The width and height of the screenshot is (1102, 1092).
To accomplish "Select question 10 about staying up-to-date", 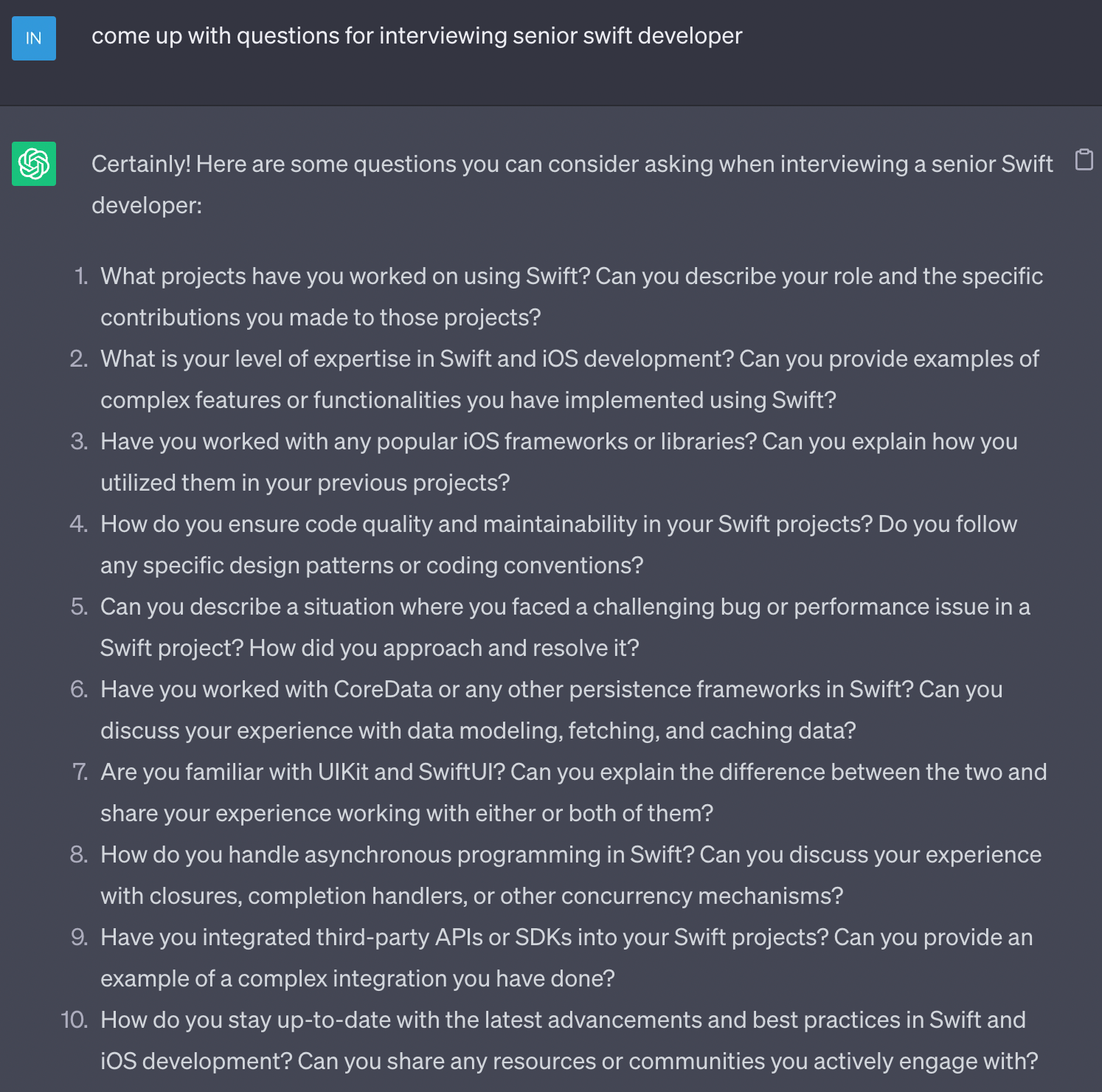I will [569, 1040].
